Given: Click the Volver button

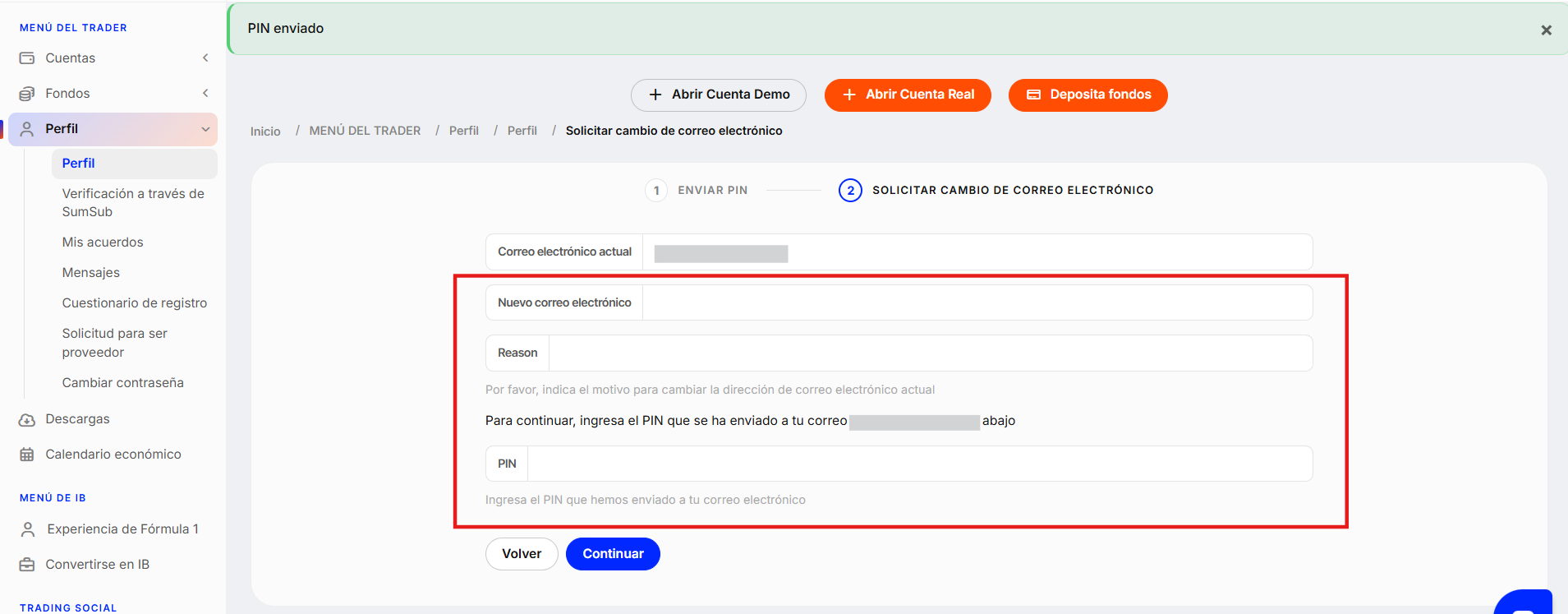Looking at the screenshot, I should pyautogui.click(x=522, y=554).
